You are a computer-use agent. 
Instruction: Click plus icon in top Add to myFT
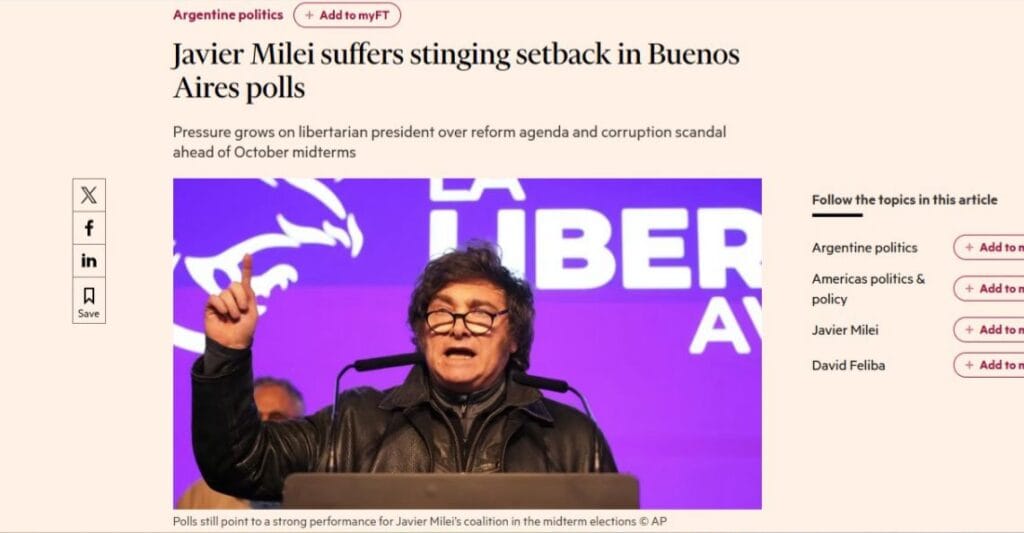pos(309,15)
